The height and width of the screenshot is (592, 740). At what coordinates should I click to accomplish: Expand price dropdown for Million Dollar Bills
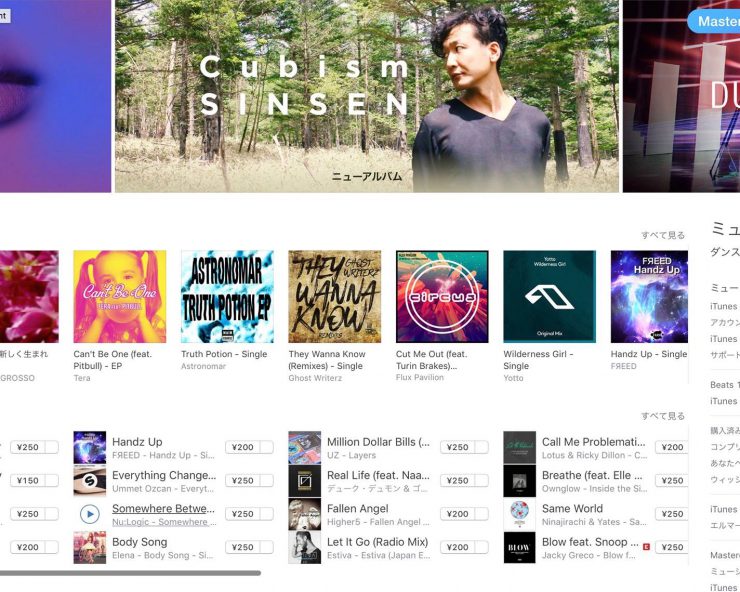(481, 447)
